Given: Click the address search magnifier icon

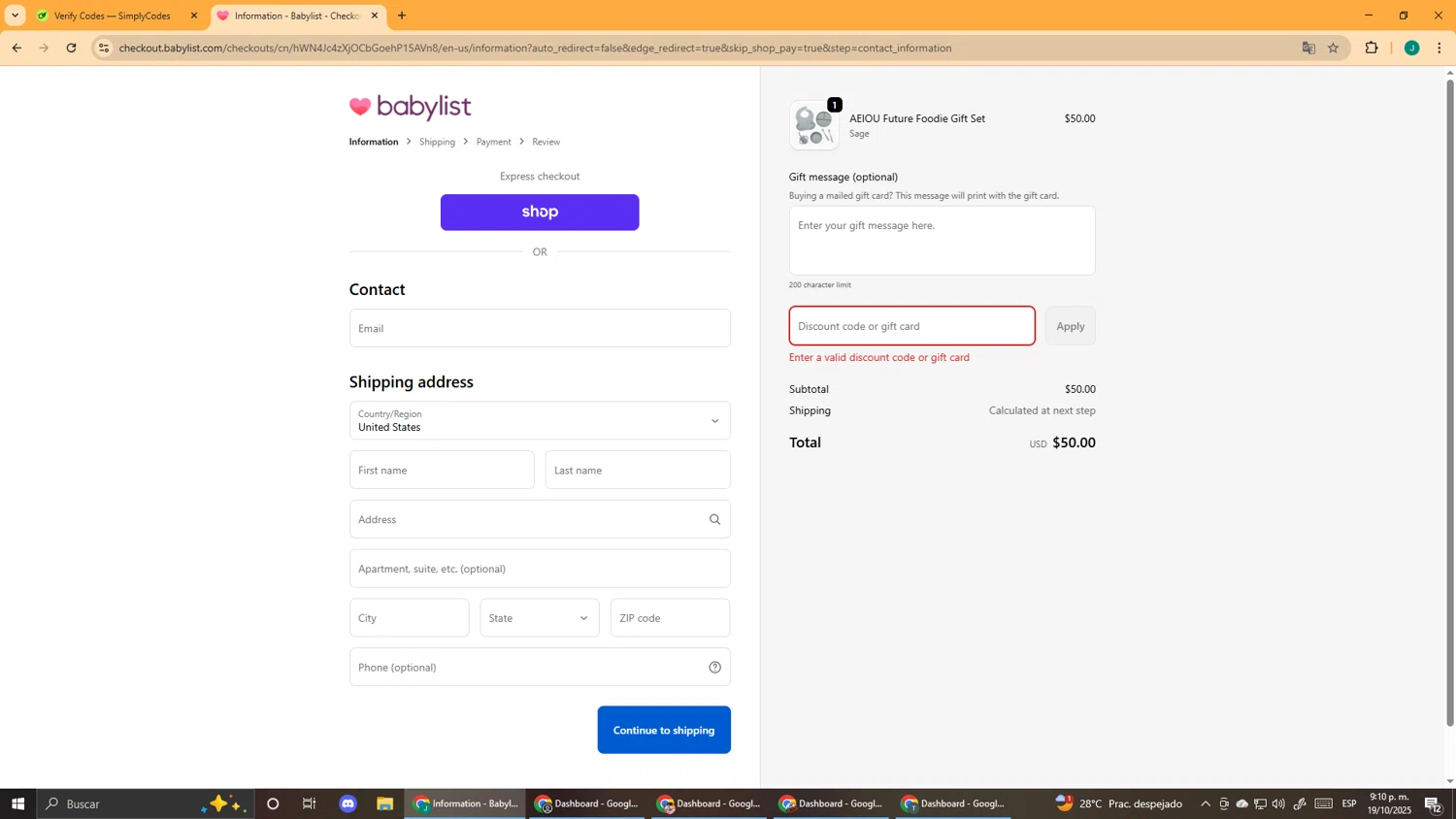Looking at the screenshot, I should click(714, 519).
